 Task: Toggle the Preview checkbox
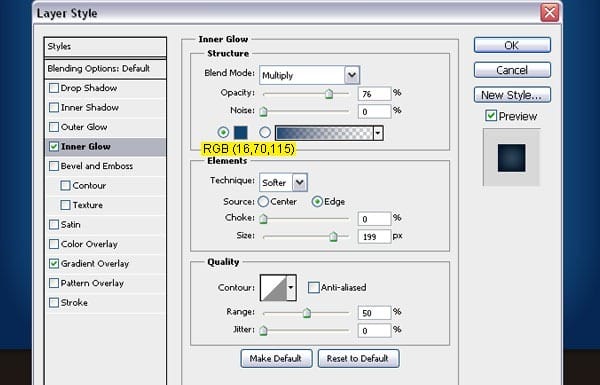tap(491, 116)
